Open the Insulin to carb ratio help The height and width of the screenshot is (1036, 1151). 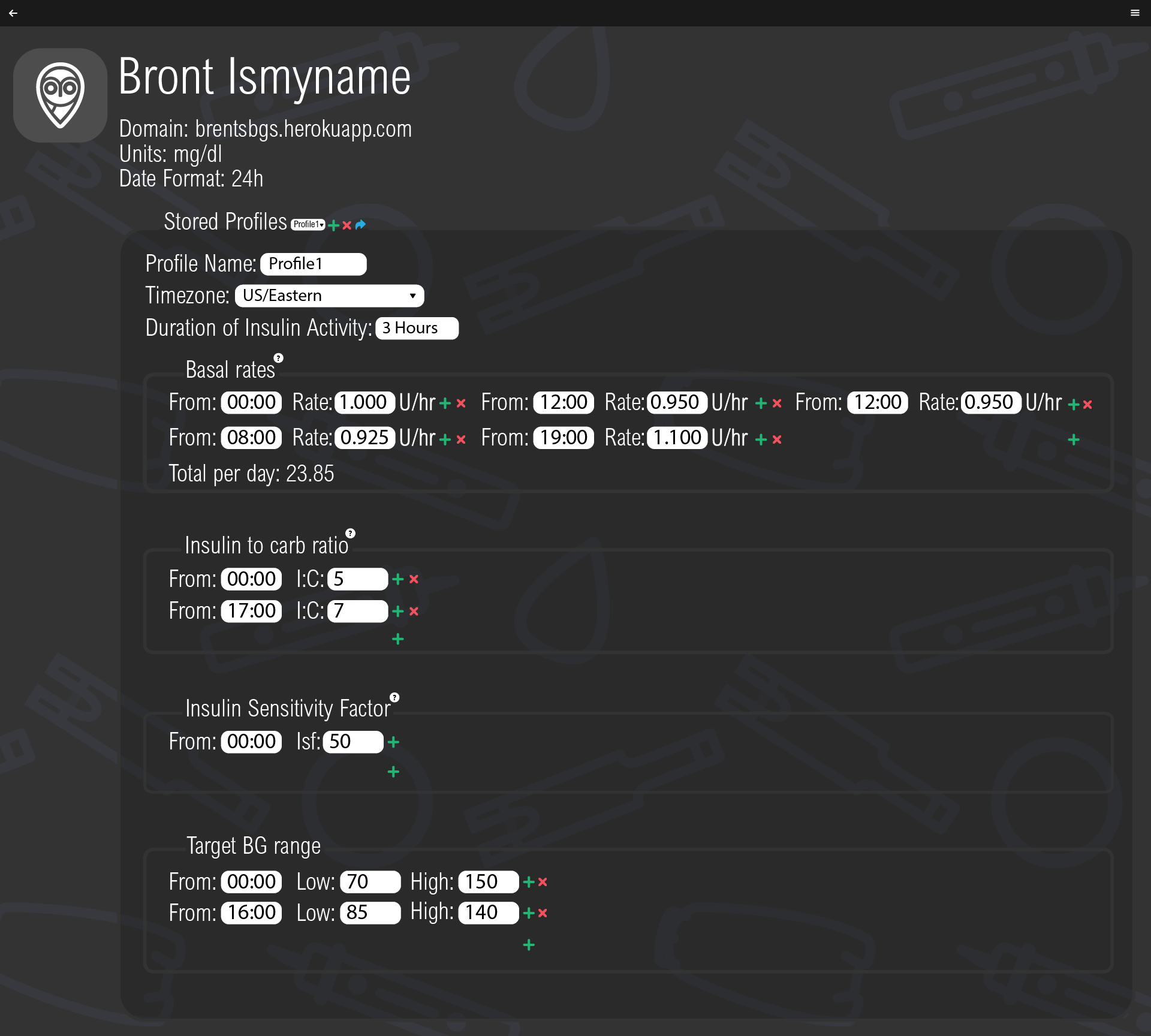(x=350, y=534)
